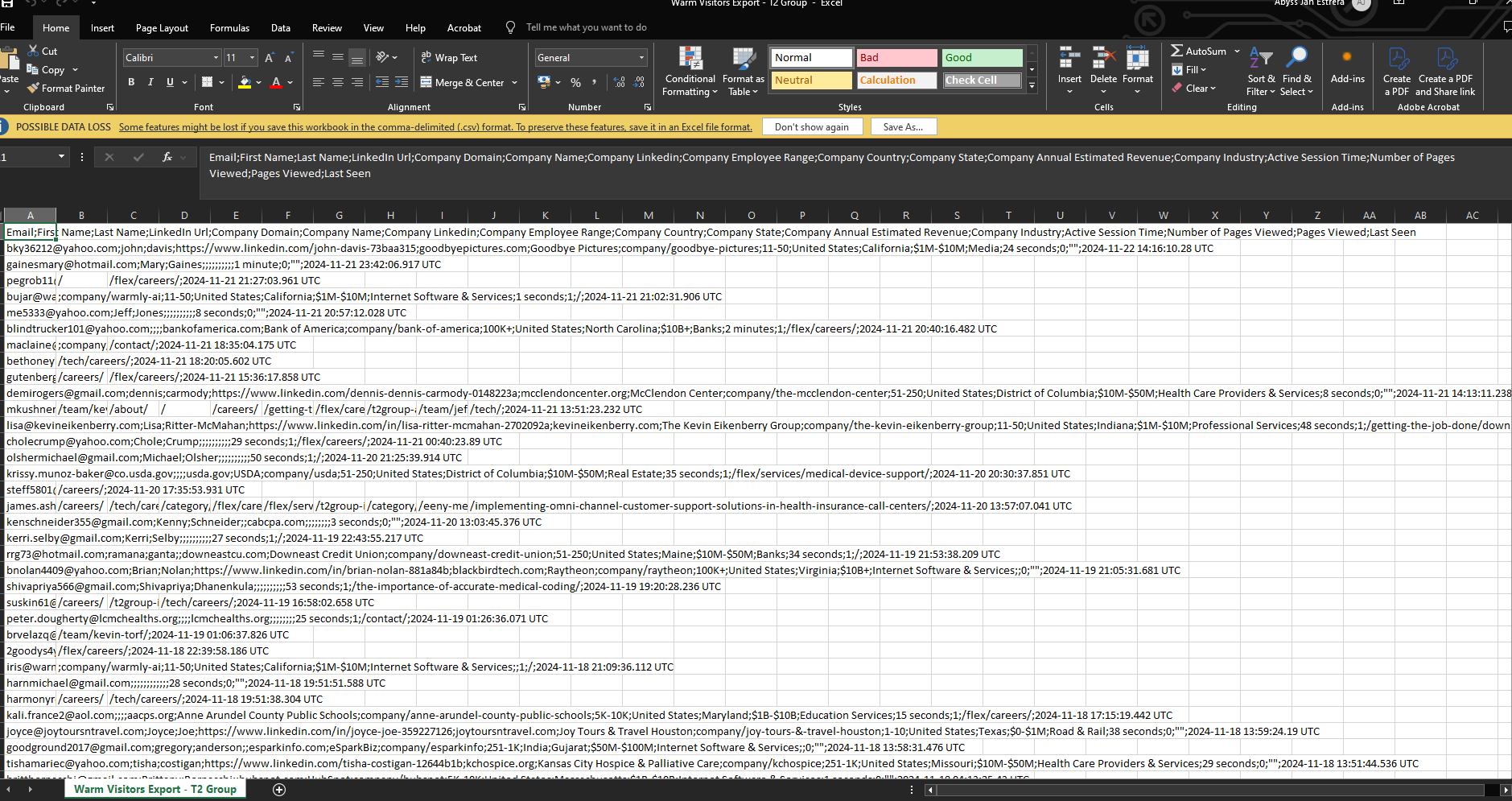Click the Save As... button

(902, 127)
